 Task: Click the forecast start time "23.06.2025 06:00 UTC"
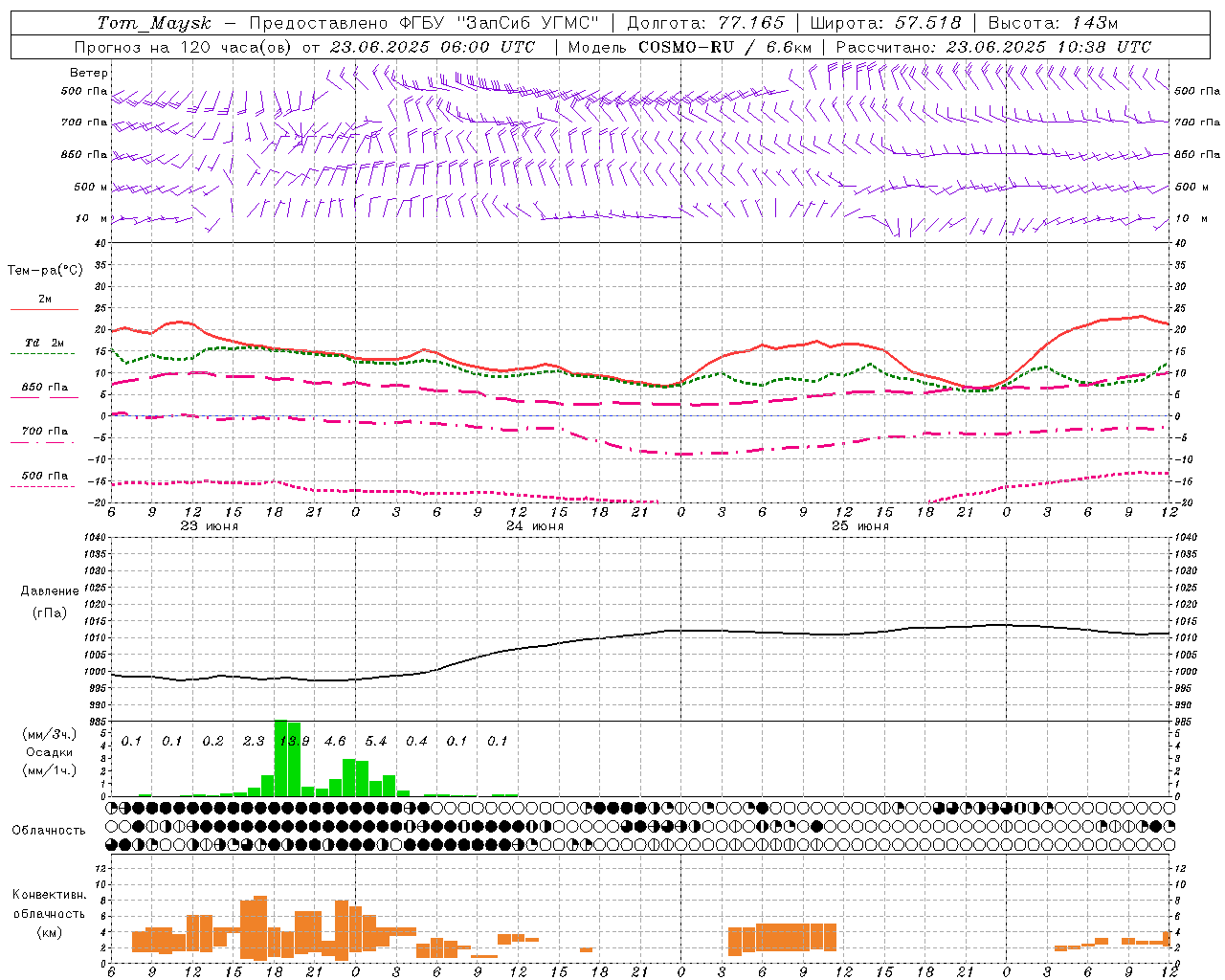pos(433,47)
